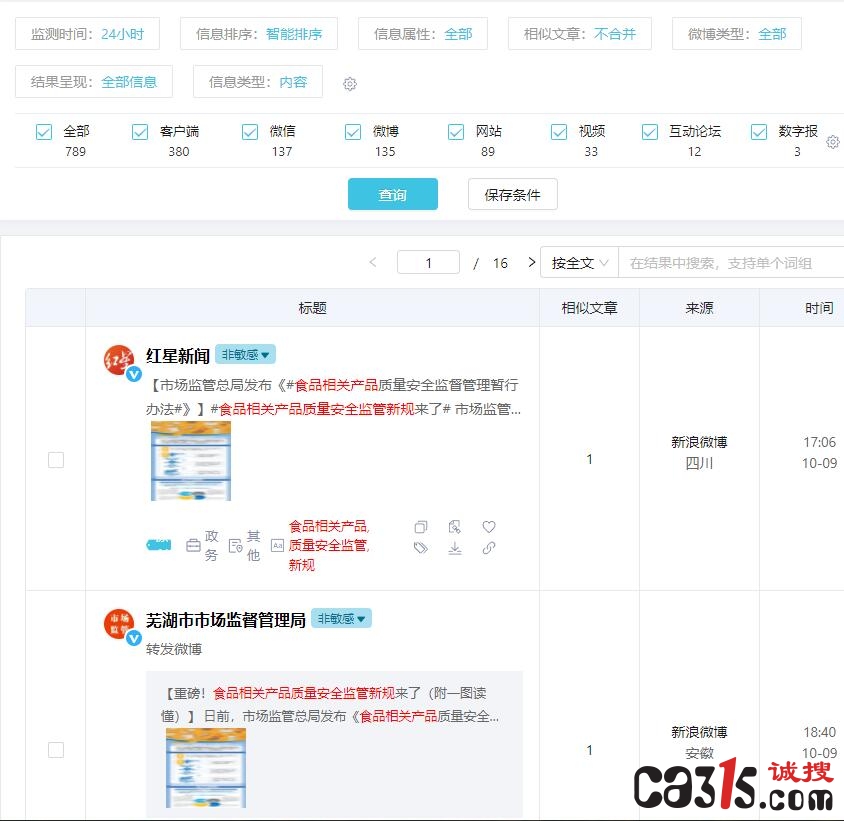
Task: Click the document-link icon in 红星新闻 row
Action: pyautogui.click(x=455, y=527)
